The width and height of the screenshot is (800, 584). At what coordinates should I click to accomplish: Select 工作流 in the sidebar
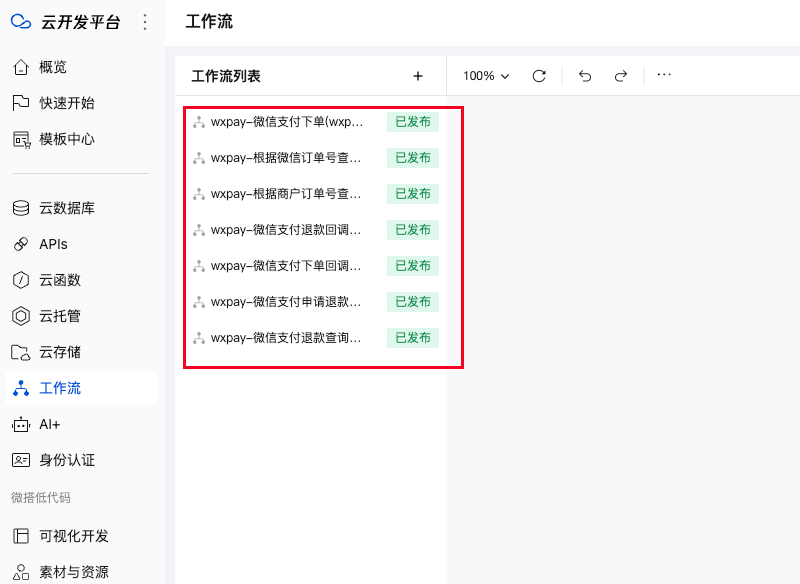[81, 388]
